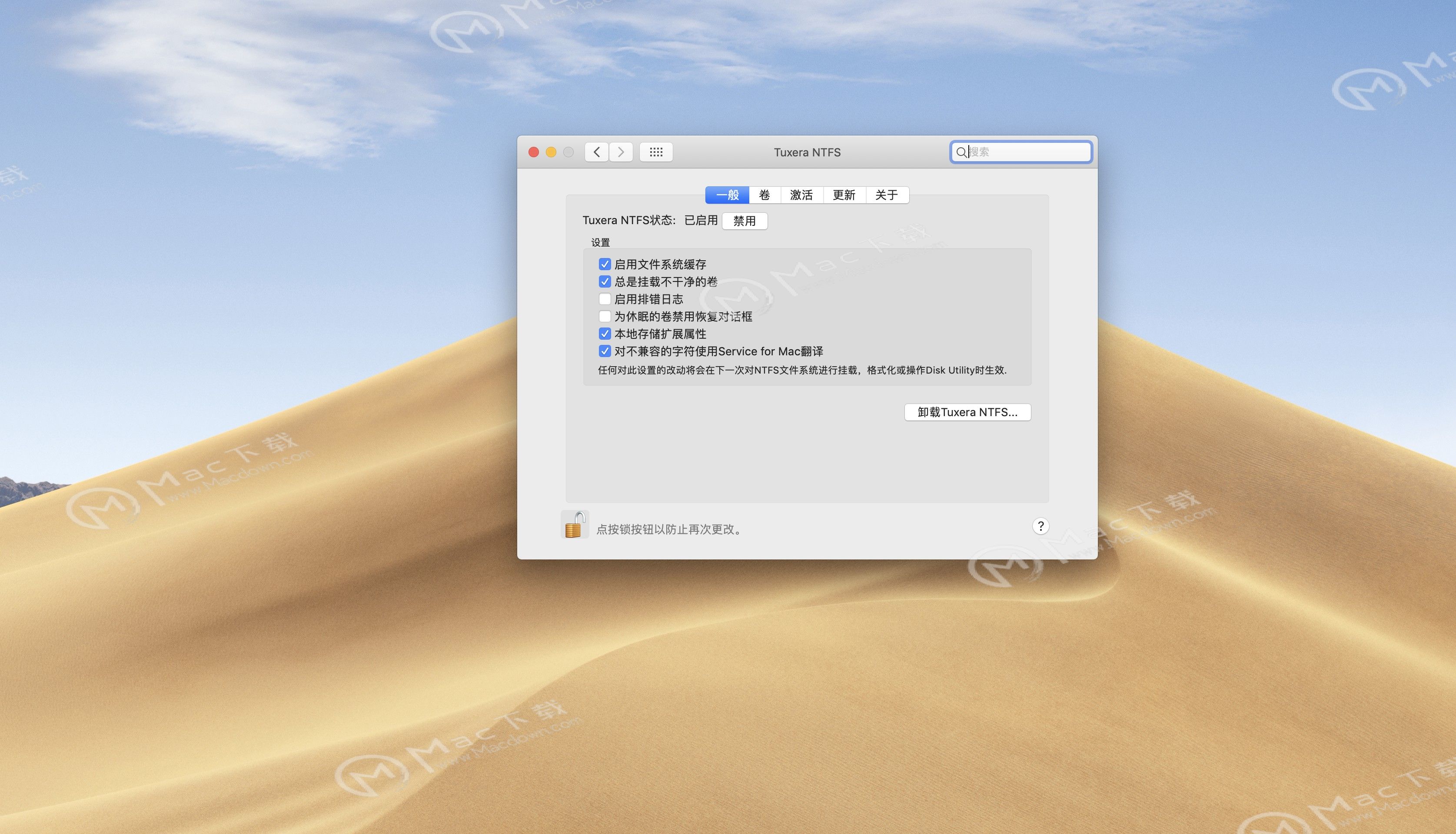This screenshot has height=834, width=1456.
Task: Uncheck 启用文件系统缓存 checkbox
Action: point(605,264)
